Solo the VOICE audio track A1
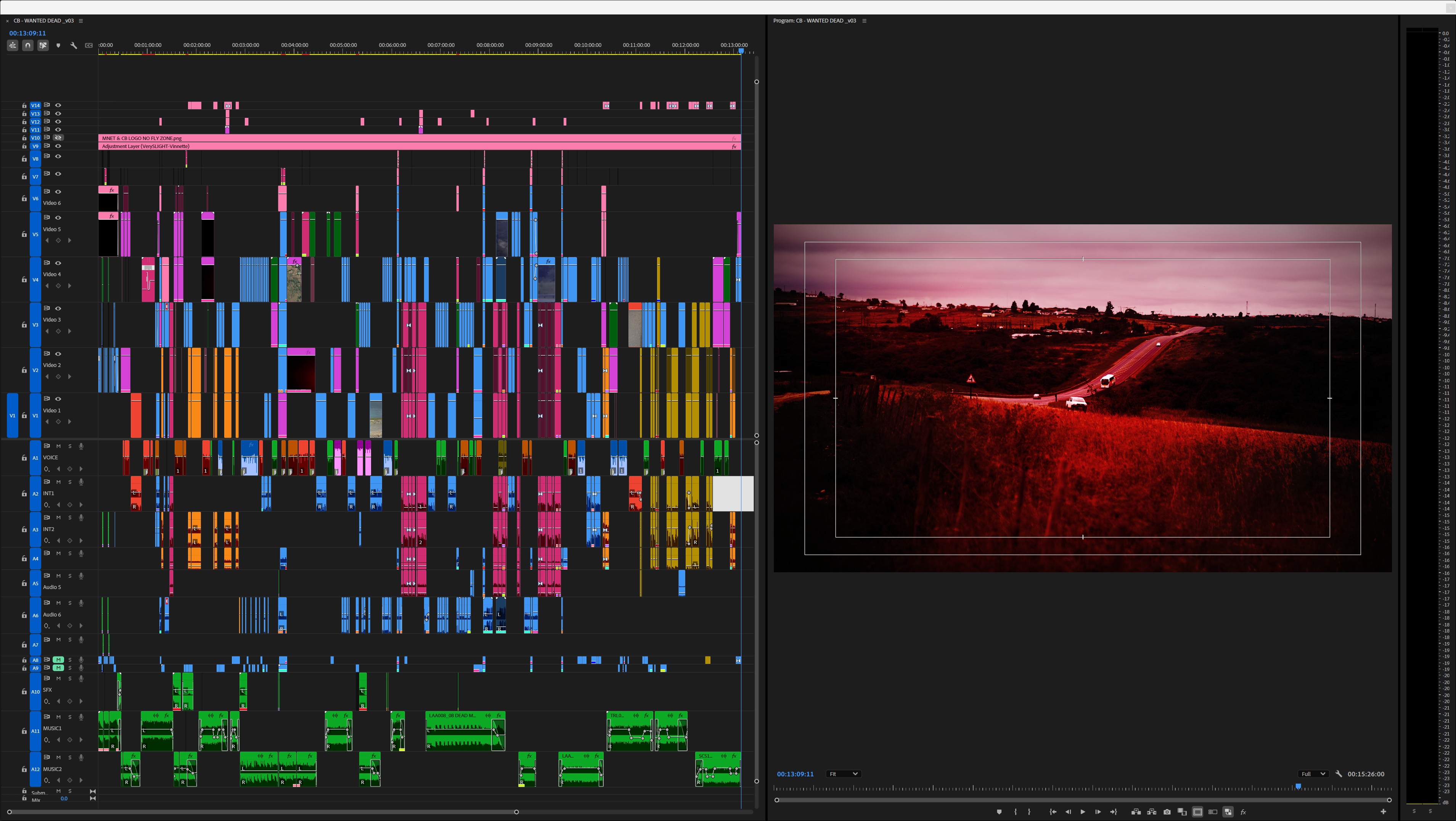The image size is (1456, 821). (70, 446)
